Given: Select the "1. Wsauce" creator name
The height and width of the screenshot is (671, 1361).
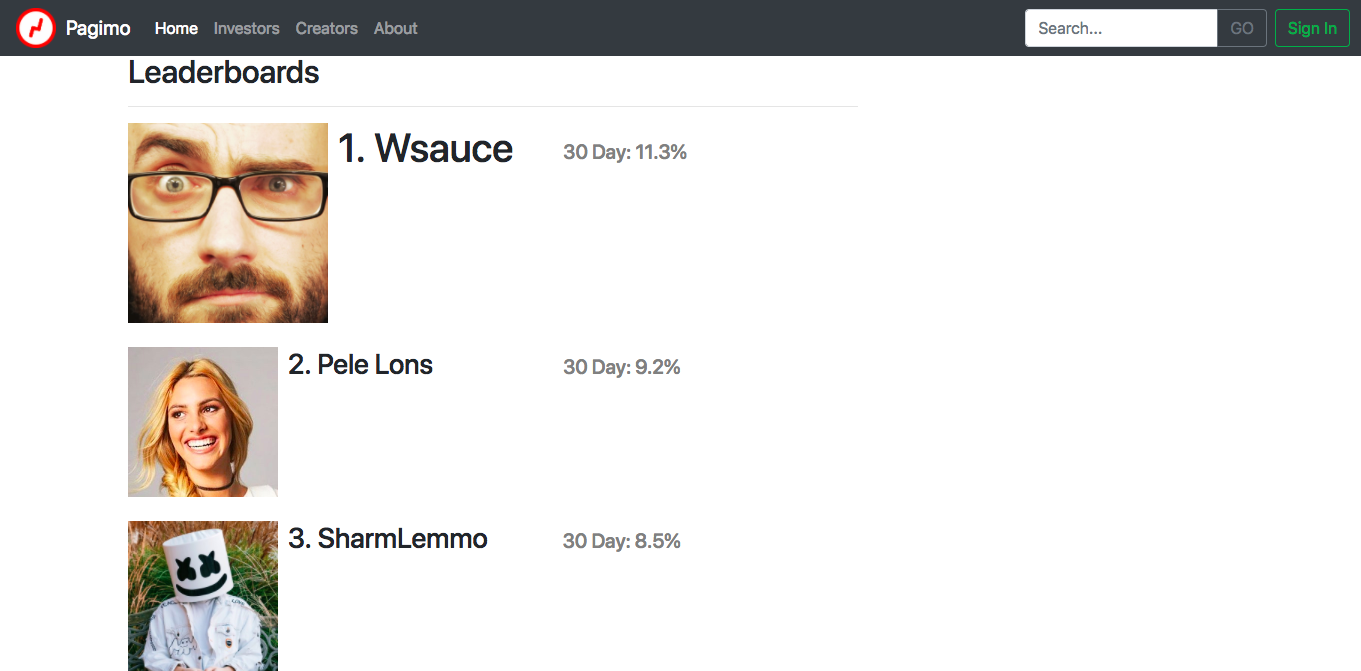Looking at the screenshot, I should coord(425,149).
